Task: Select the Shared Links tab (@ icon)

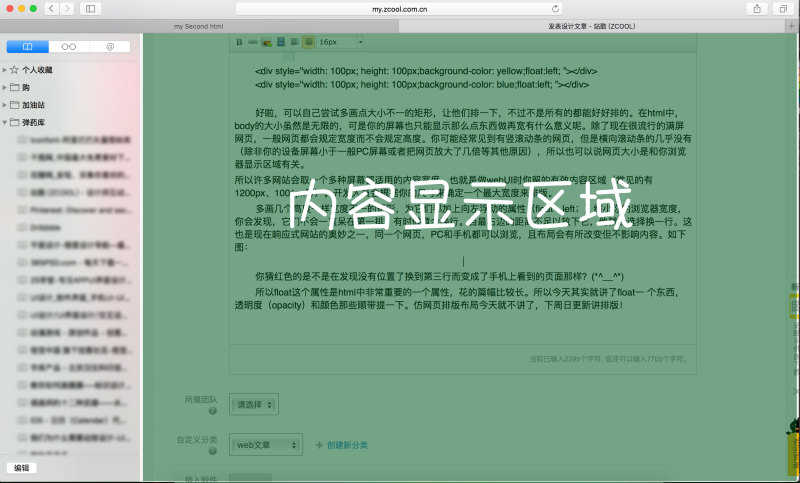Action: [x=110, y=47]
